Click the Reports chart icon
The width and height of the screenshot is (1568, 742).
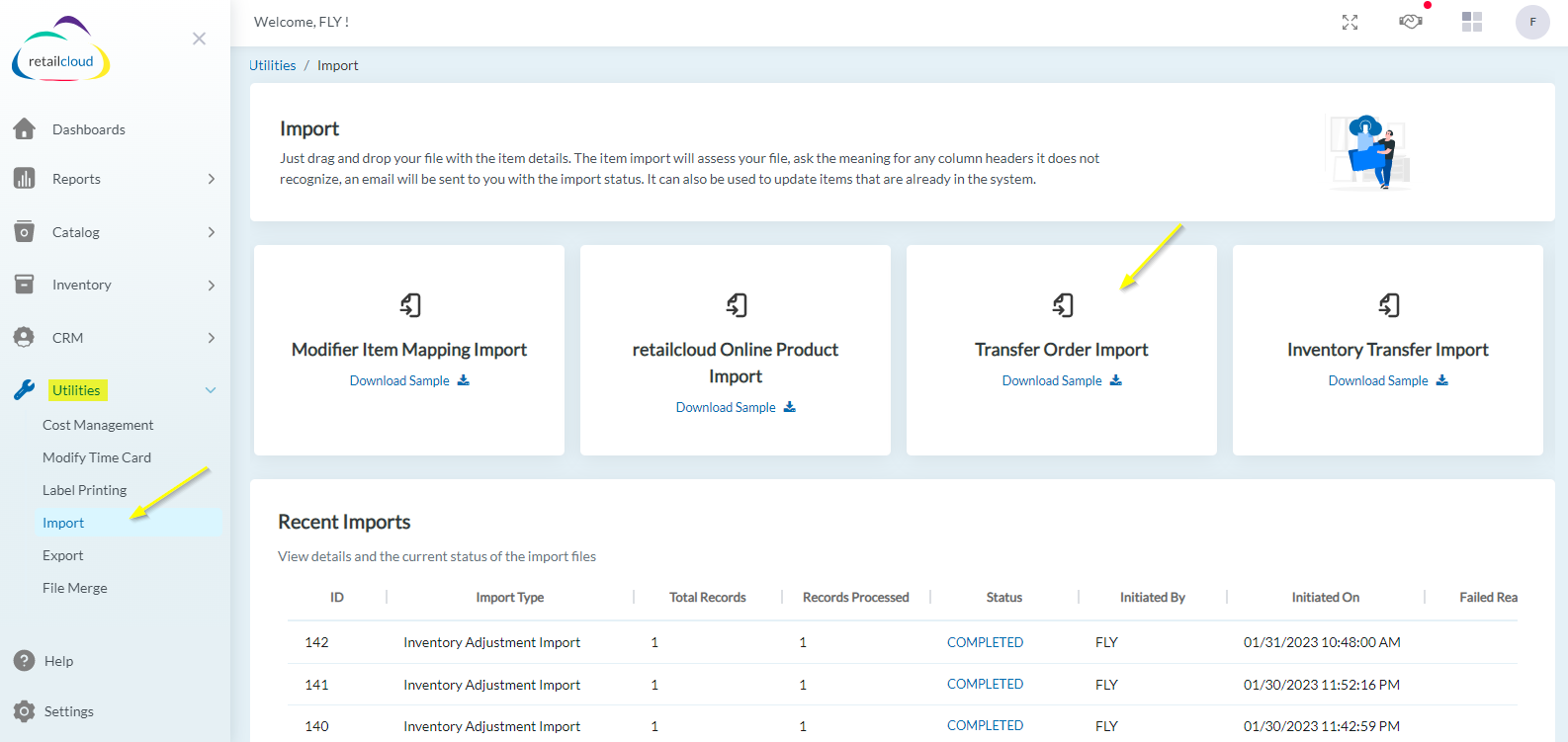click(x=25, y=178)
